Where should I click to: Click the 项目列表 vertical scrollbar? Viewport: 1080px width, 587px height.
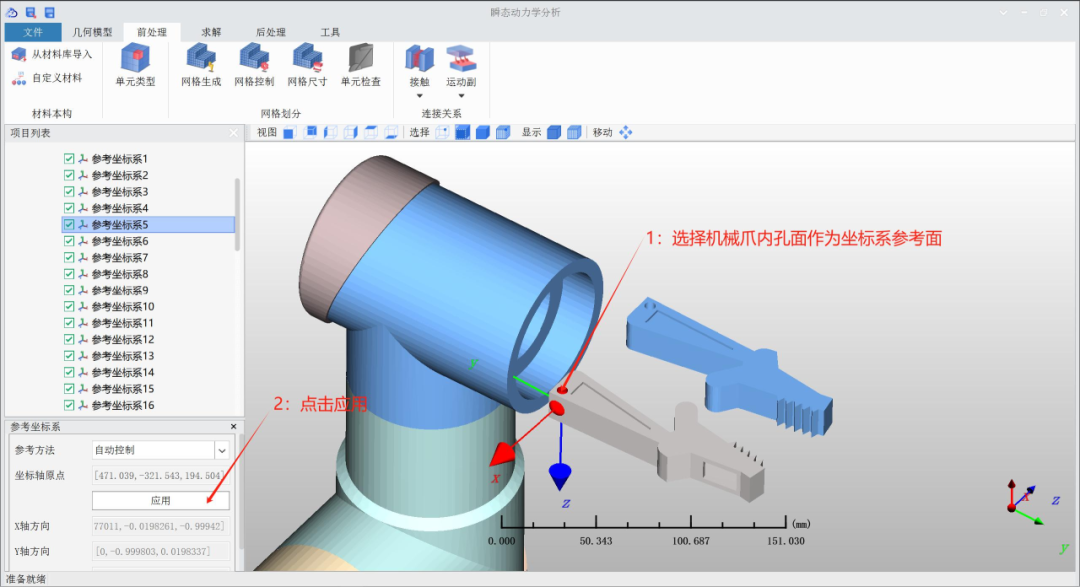tap(238, 215)
